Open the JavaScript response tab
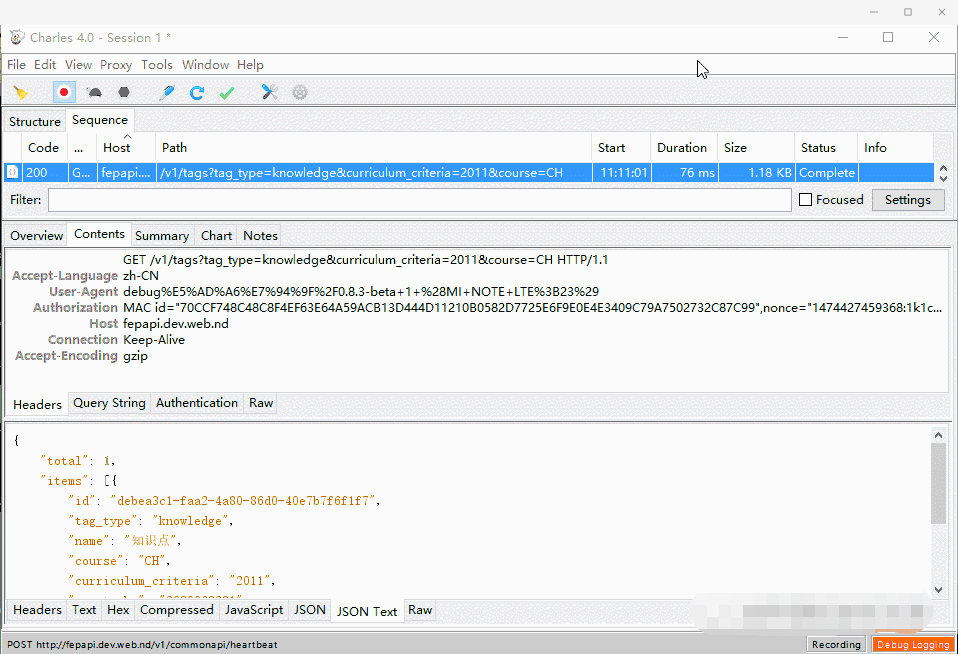 click(x=254, y=610)
